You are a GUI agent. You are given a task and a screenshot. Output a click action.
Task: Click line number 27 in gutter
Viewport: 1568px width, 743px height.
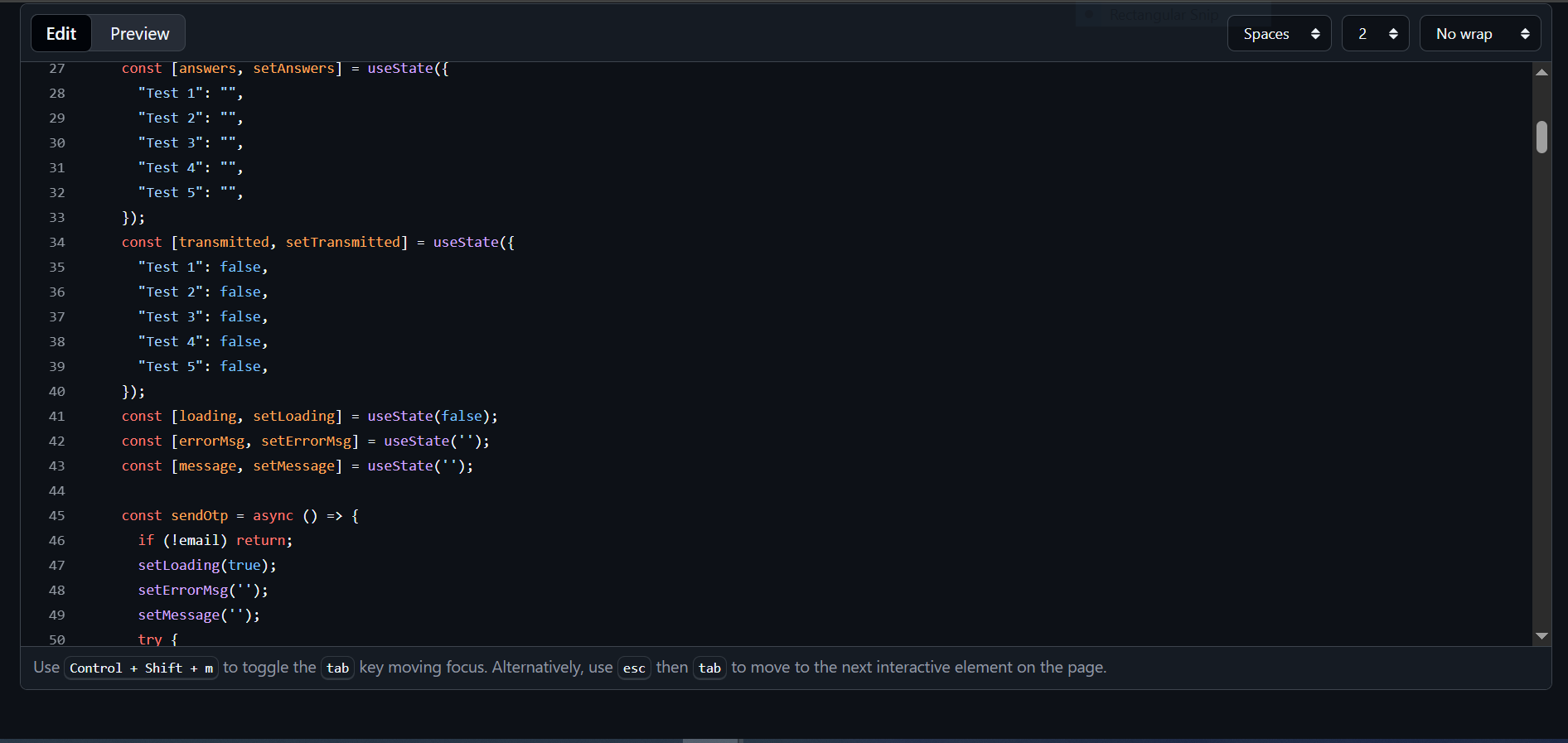(x=56, y=69)
